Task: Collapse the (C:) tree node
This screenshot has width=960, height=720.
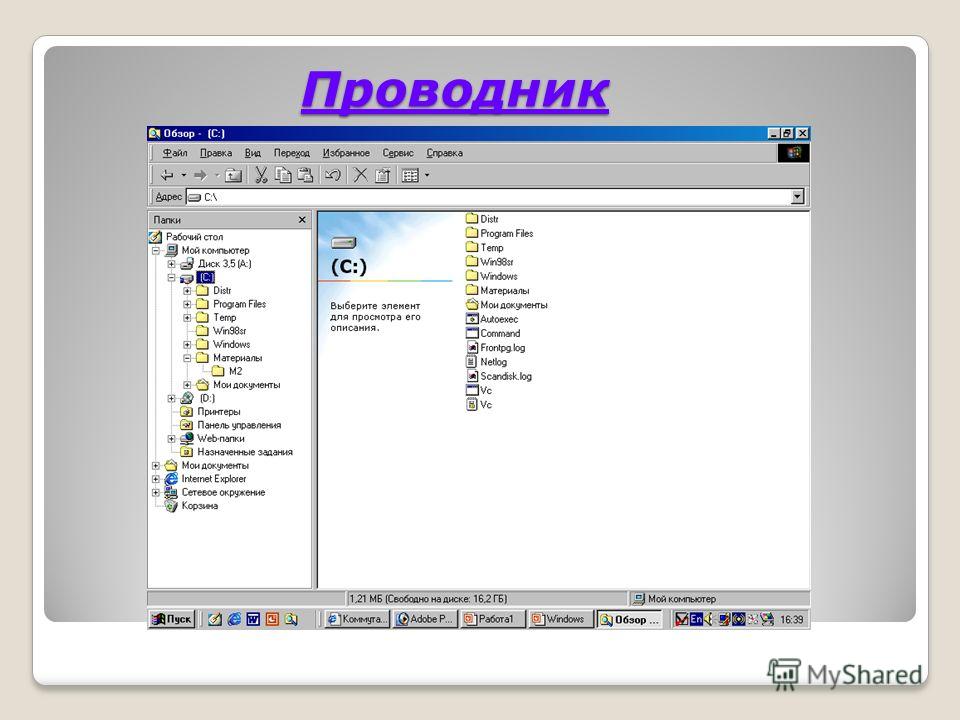Action: [172, 277]
